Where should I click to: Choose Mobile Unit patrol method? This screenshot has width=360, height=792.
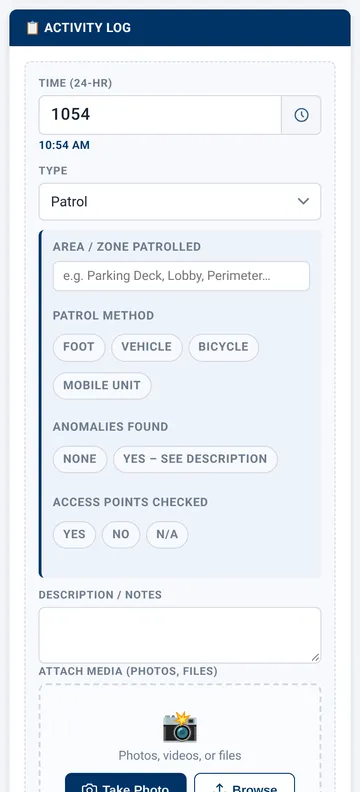102,385
